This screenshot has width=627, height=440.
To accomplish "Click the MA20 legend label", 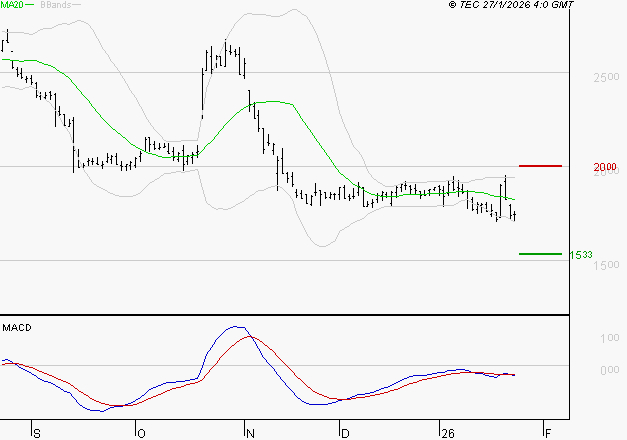I will (x=12, y=5).
